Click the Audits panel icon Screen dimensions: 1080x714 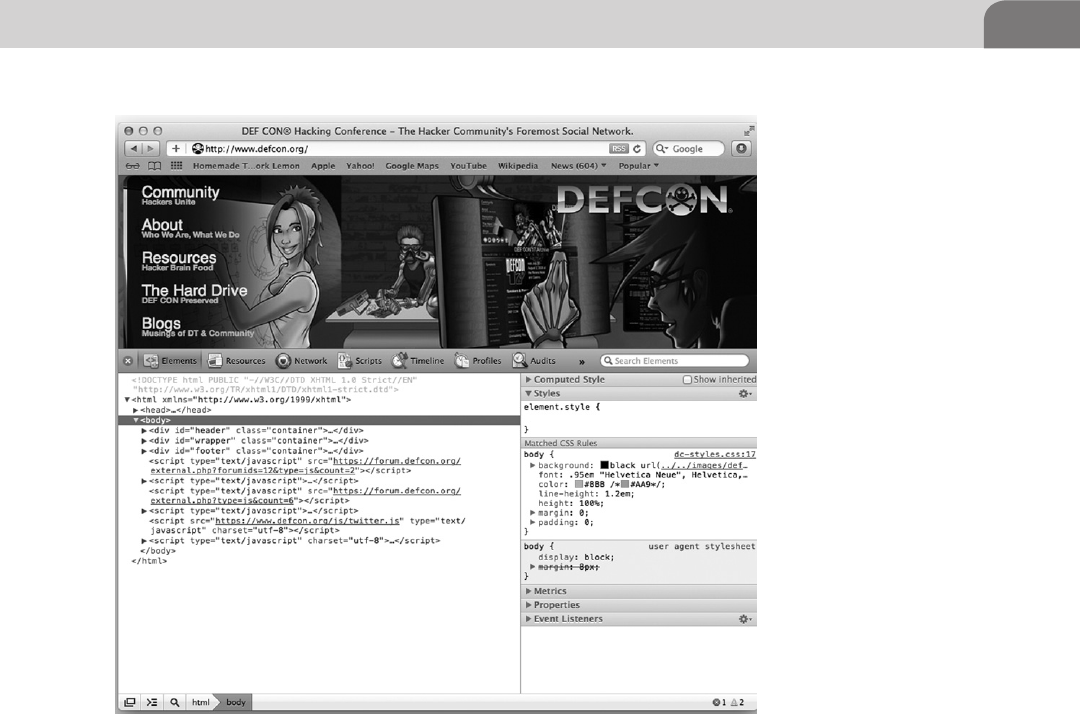519,360
